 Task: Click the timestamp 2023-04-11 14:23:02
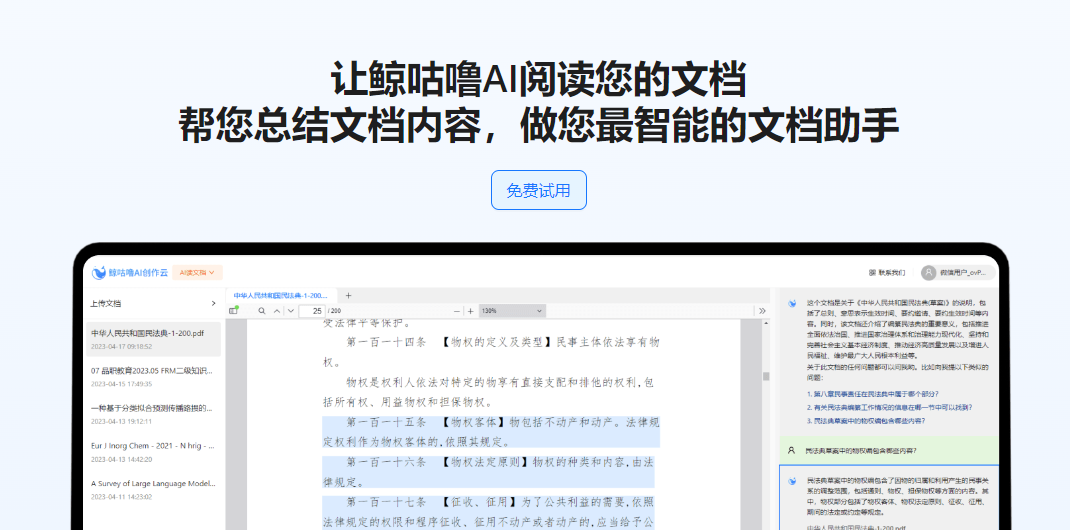click(x=121, y=497)
